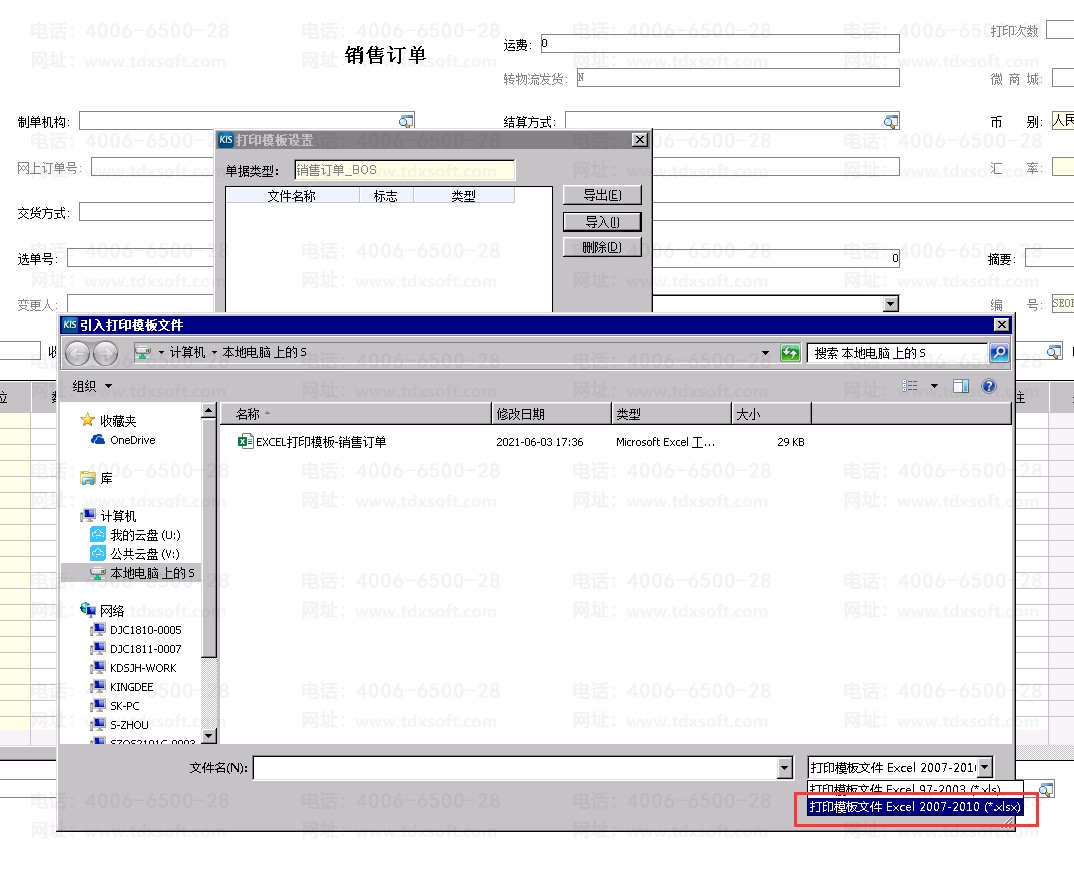Click the 文件名 input field
The height and width of the screenshot is (874, 1074).
515,768
